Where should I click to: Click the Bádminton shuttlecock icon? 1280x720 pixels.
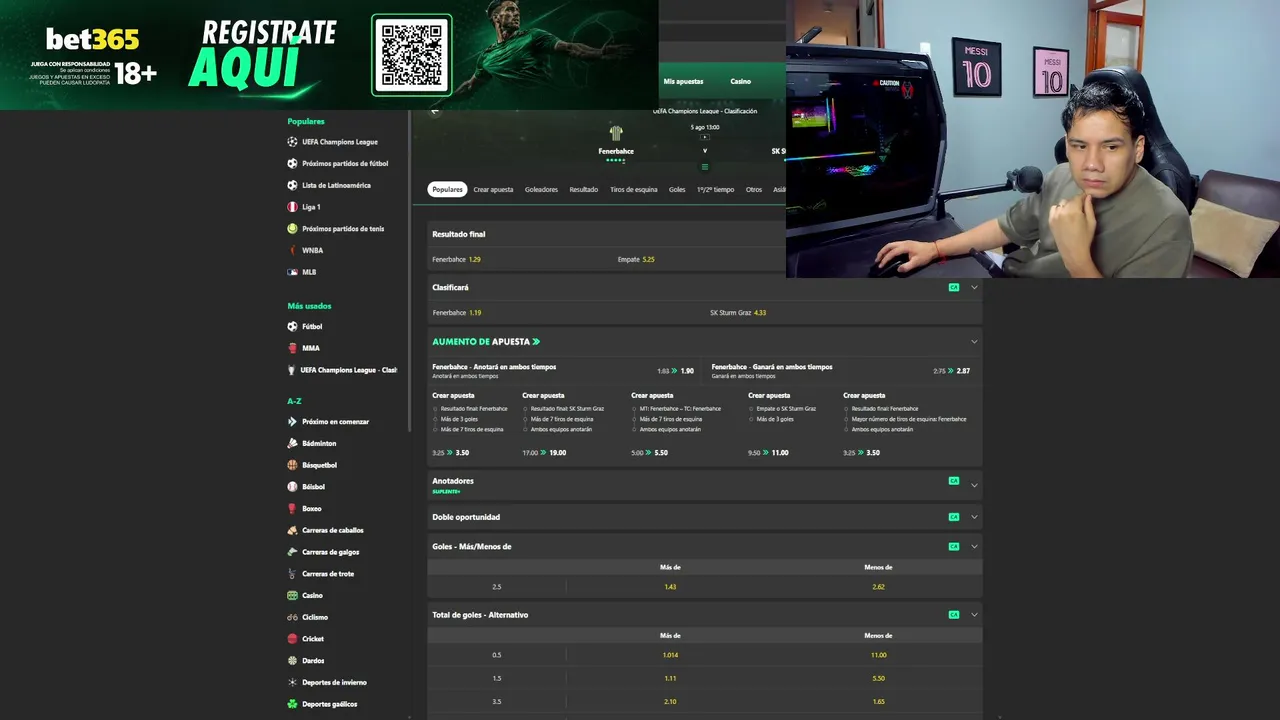(x=292, y=443)
